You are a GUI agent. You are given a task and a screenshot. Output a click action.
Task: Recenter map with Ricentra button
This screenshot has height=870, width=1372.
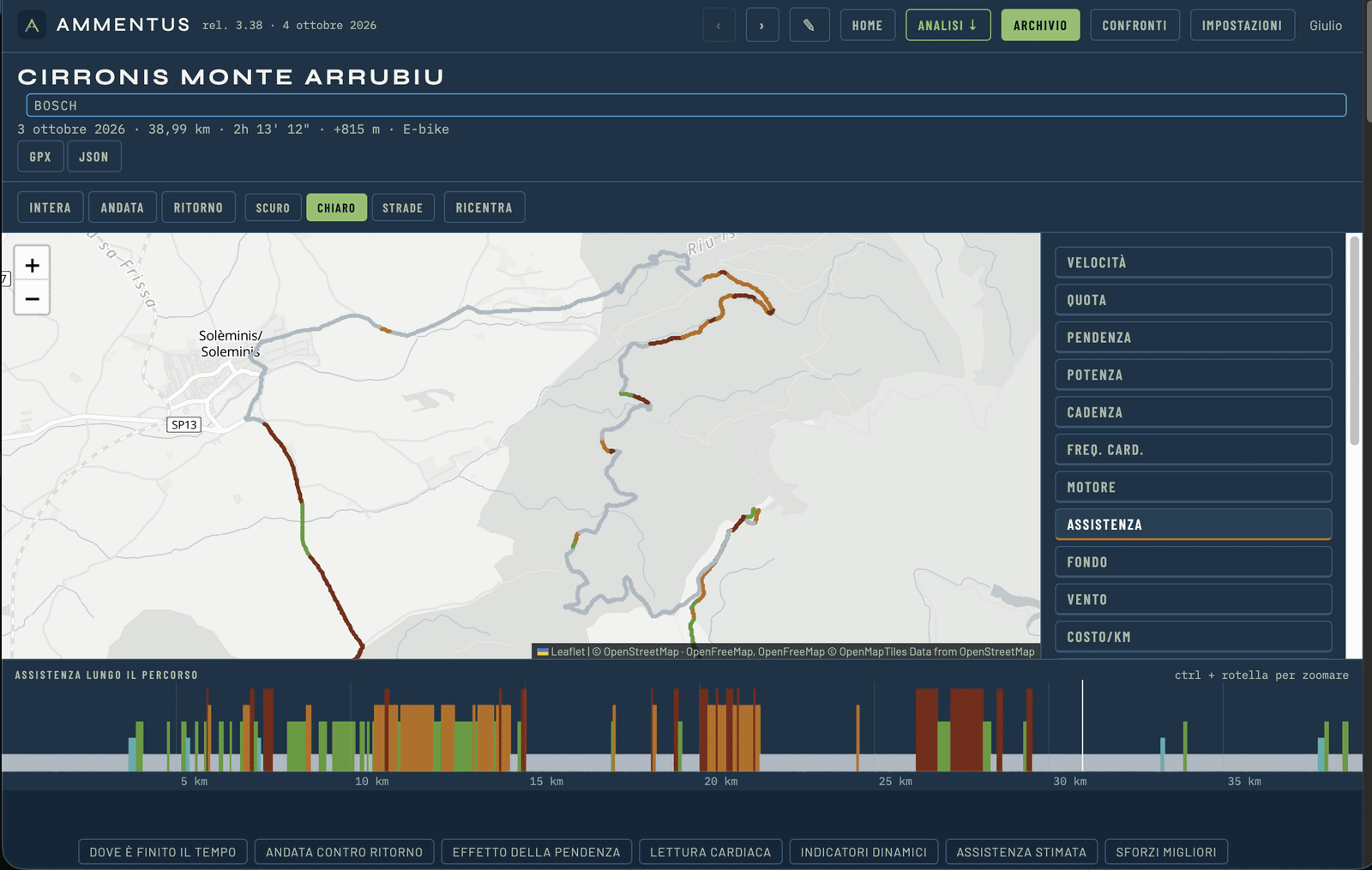[x=484, y=207]
